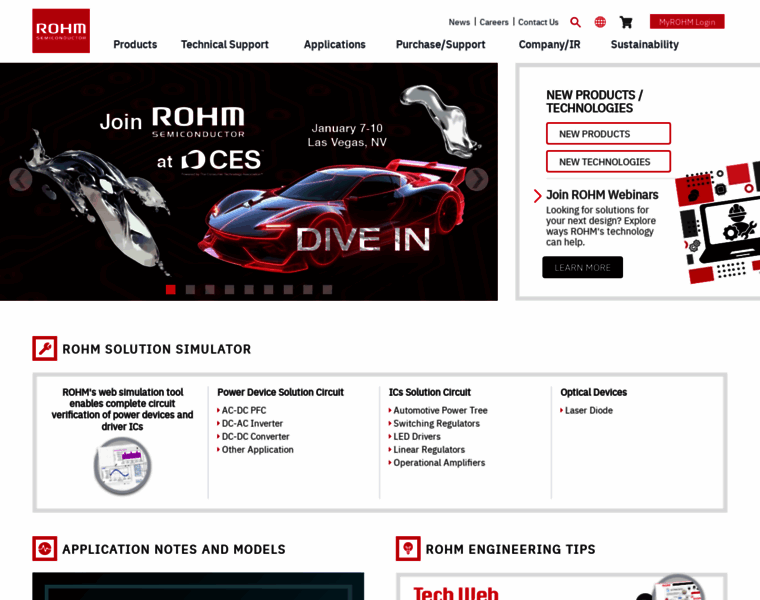Click the NEW PRODUCTS button
The height and width of the screenshot is (600, 760).
click(x=608, y=134)
